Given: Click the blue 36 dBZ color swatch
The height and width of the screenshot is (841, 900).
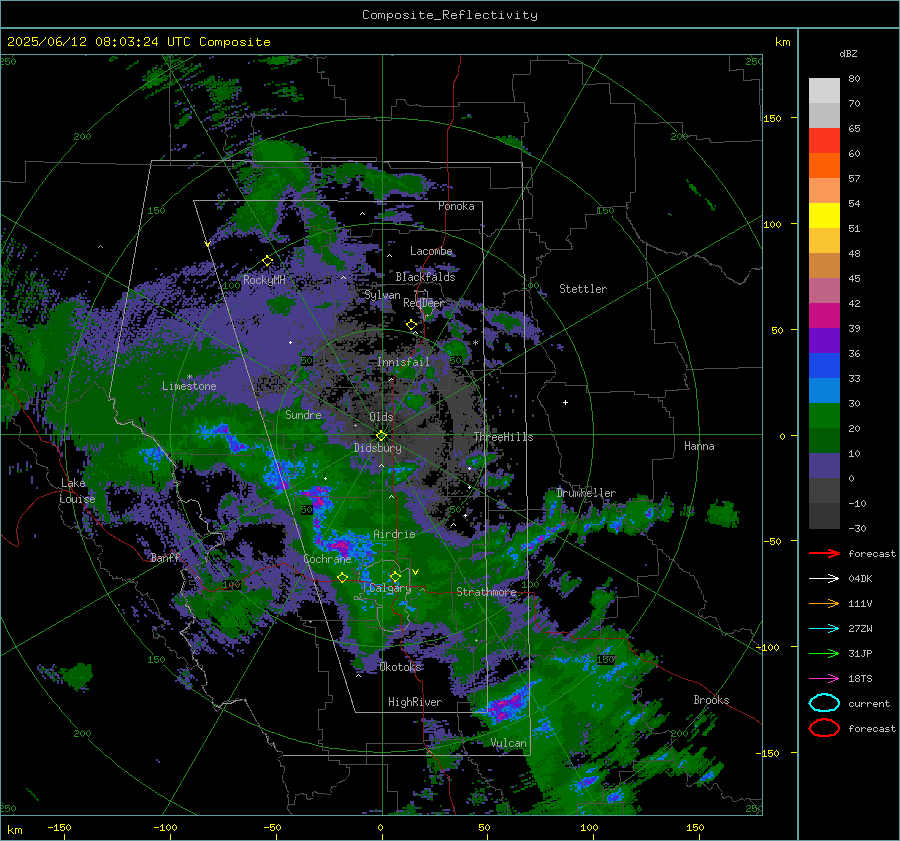Looking at the screenshot, I should coord(824,366).
